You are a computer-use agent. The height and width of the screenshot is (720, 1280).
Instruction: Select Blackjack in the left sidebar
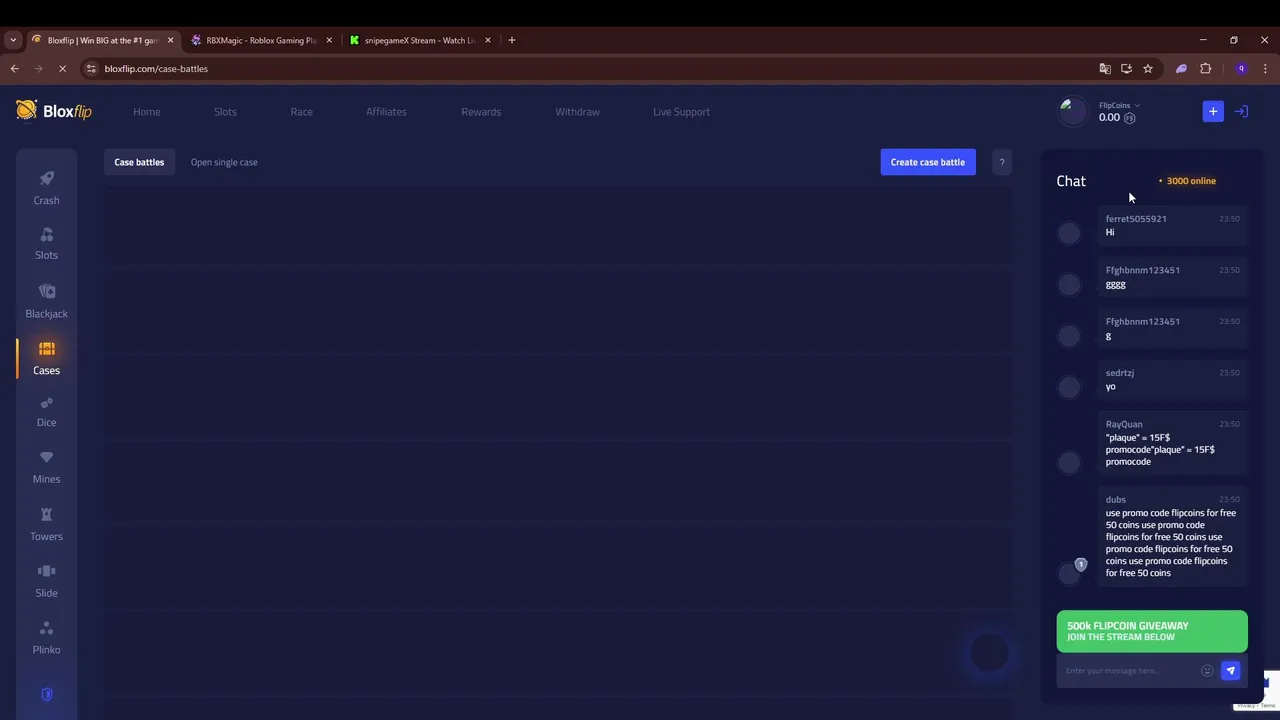tap(46, 301)
